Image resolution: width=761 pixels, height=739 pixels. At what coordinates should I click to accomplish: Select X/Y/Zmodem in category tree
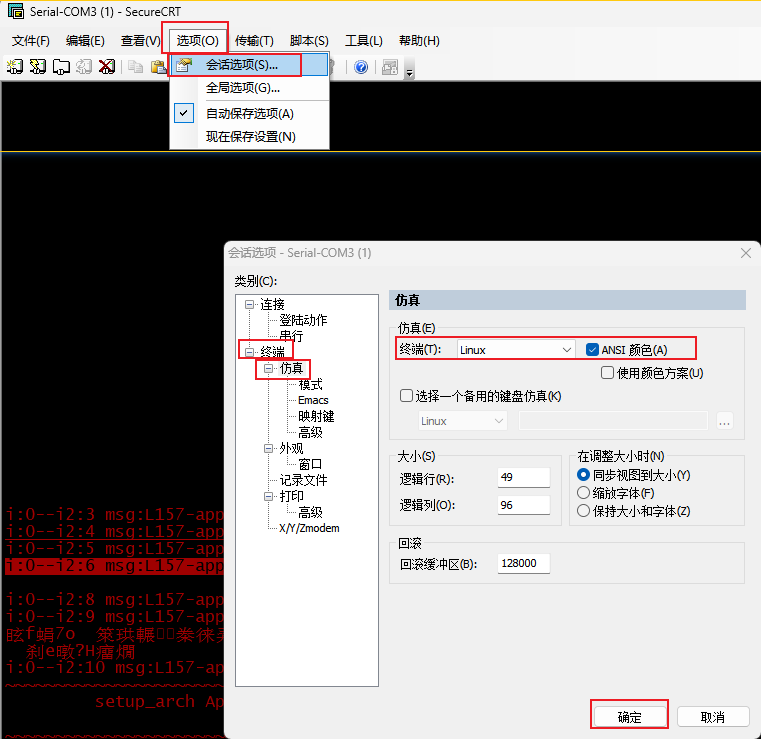309,528
